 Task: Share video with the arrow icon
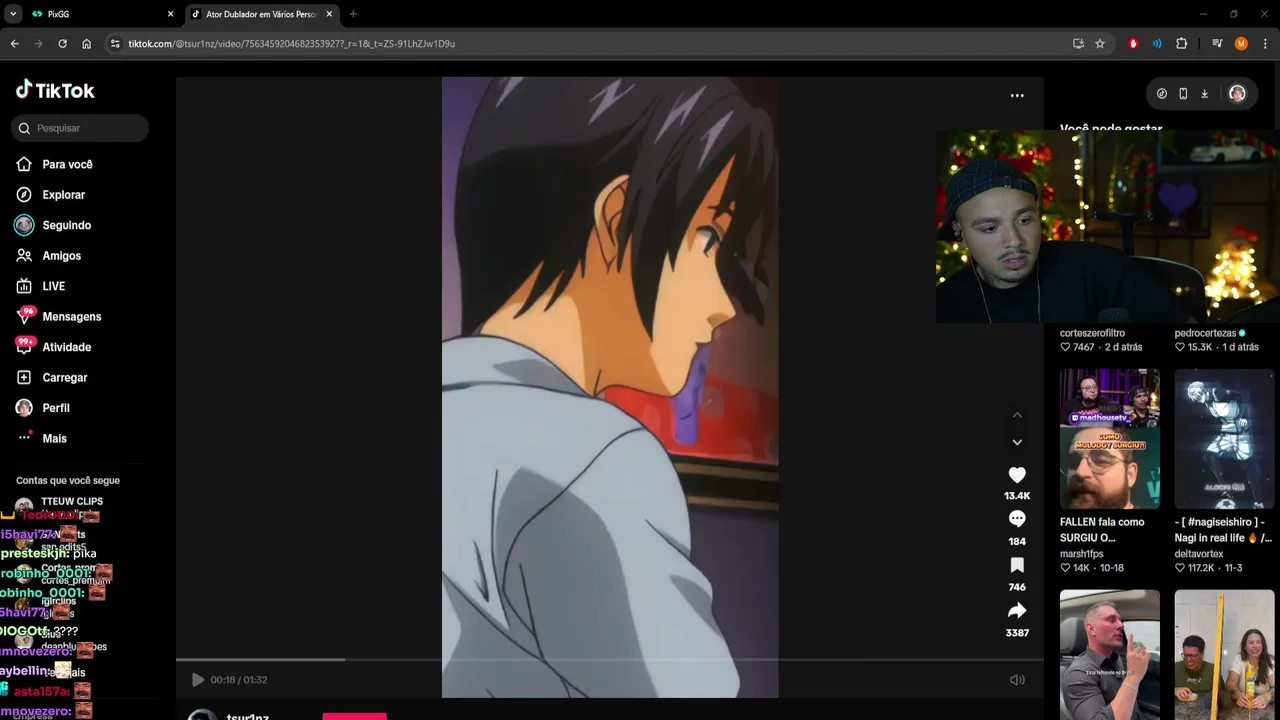[x=1017, y=610]
